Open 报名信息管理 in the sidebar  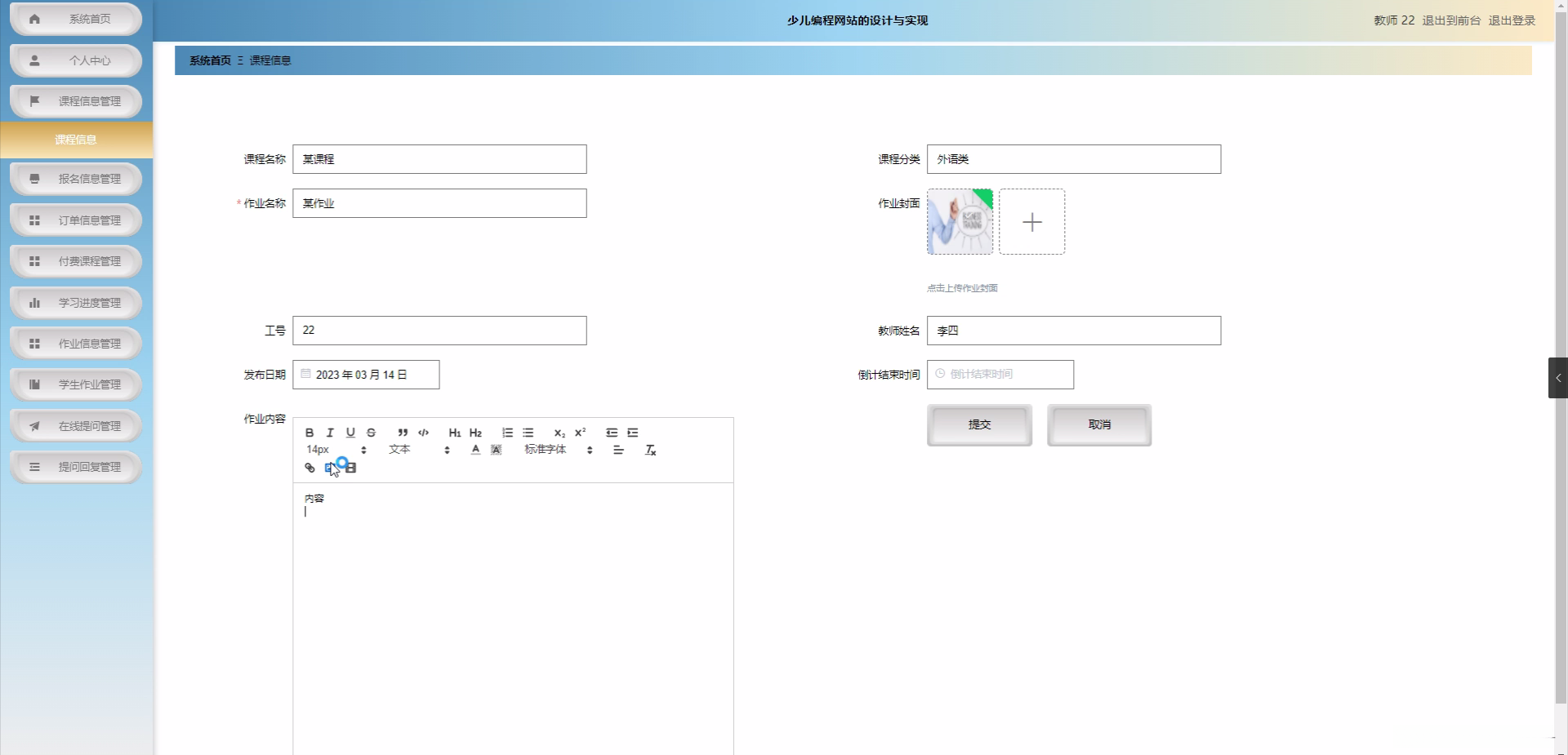click(x=76, y=179)
